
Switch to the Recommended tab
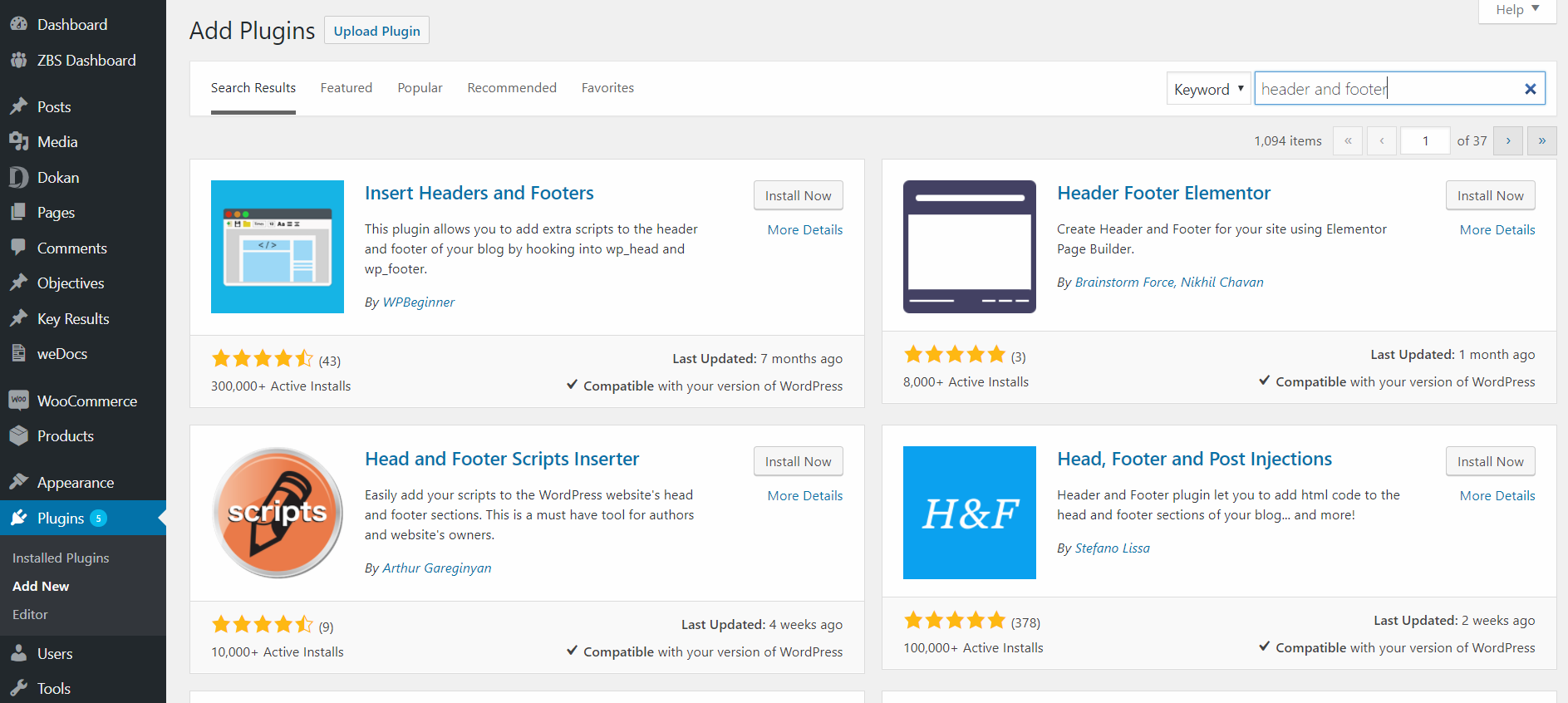click(512, 87)
